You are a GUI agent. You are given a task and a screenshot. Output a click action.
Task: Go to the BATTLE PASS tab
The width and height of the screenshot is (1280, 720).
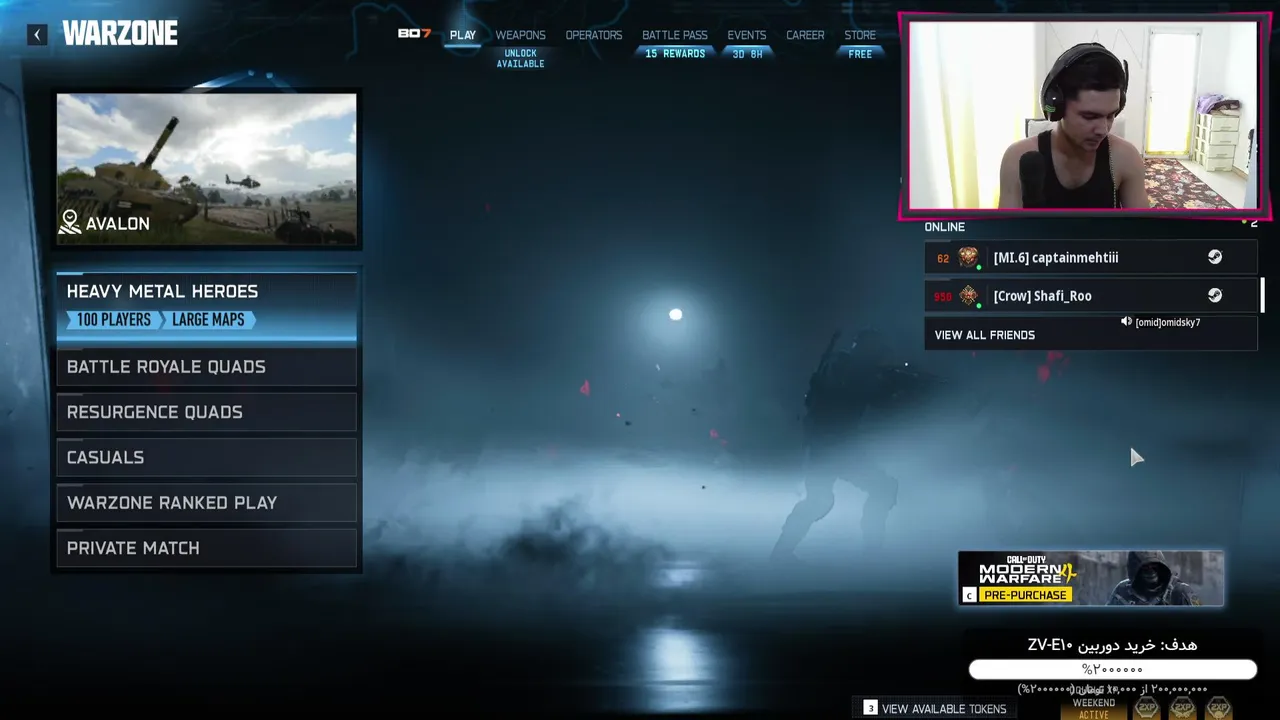pos(675,35)
